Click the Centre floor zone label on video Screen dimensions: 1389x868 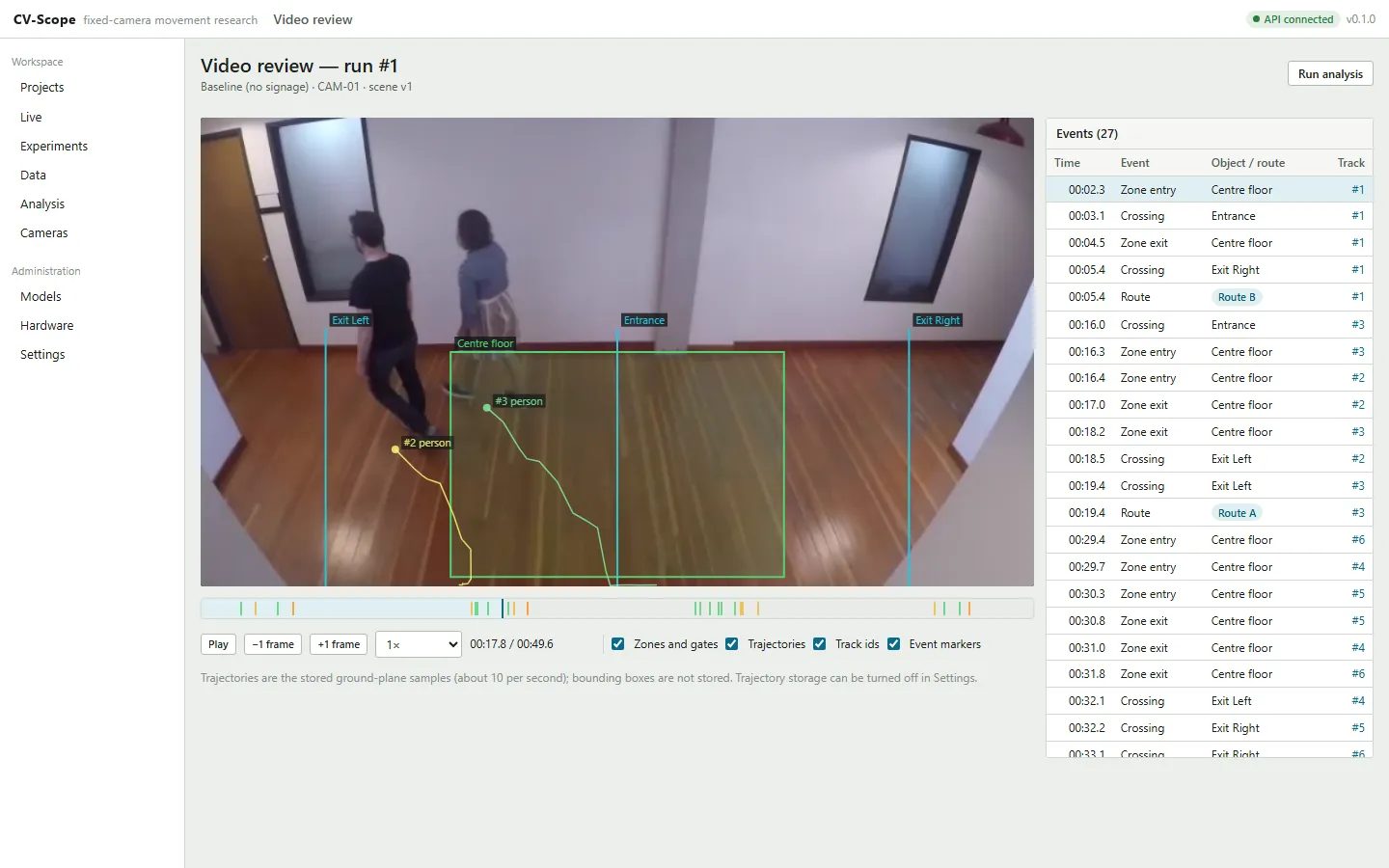pyautogui.click(x=485, y=343)
